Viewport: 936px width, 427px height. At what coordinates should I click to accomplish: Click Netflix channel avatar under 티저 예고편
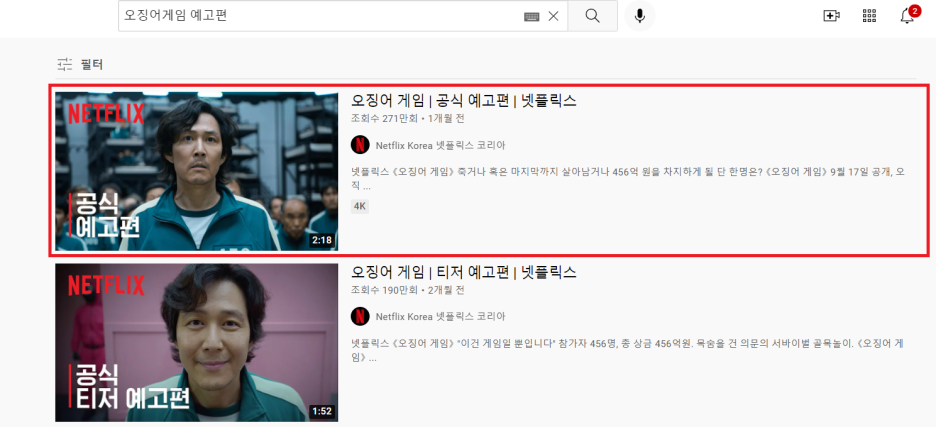360,317
